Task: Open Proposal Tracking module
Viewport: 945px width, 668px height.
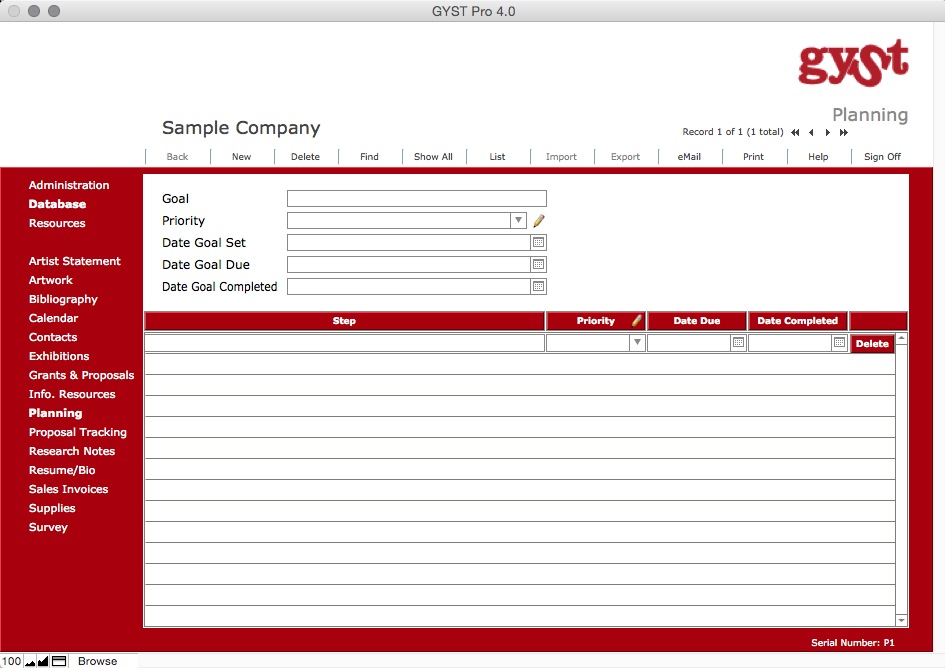Action: point(78,432)
